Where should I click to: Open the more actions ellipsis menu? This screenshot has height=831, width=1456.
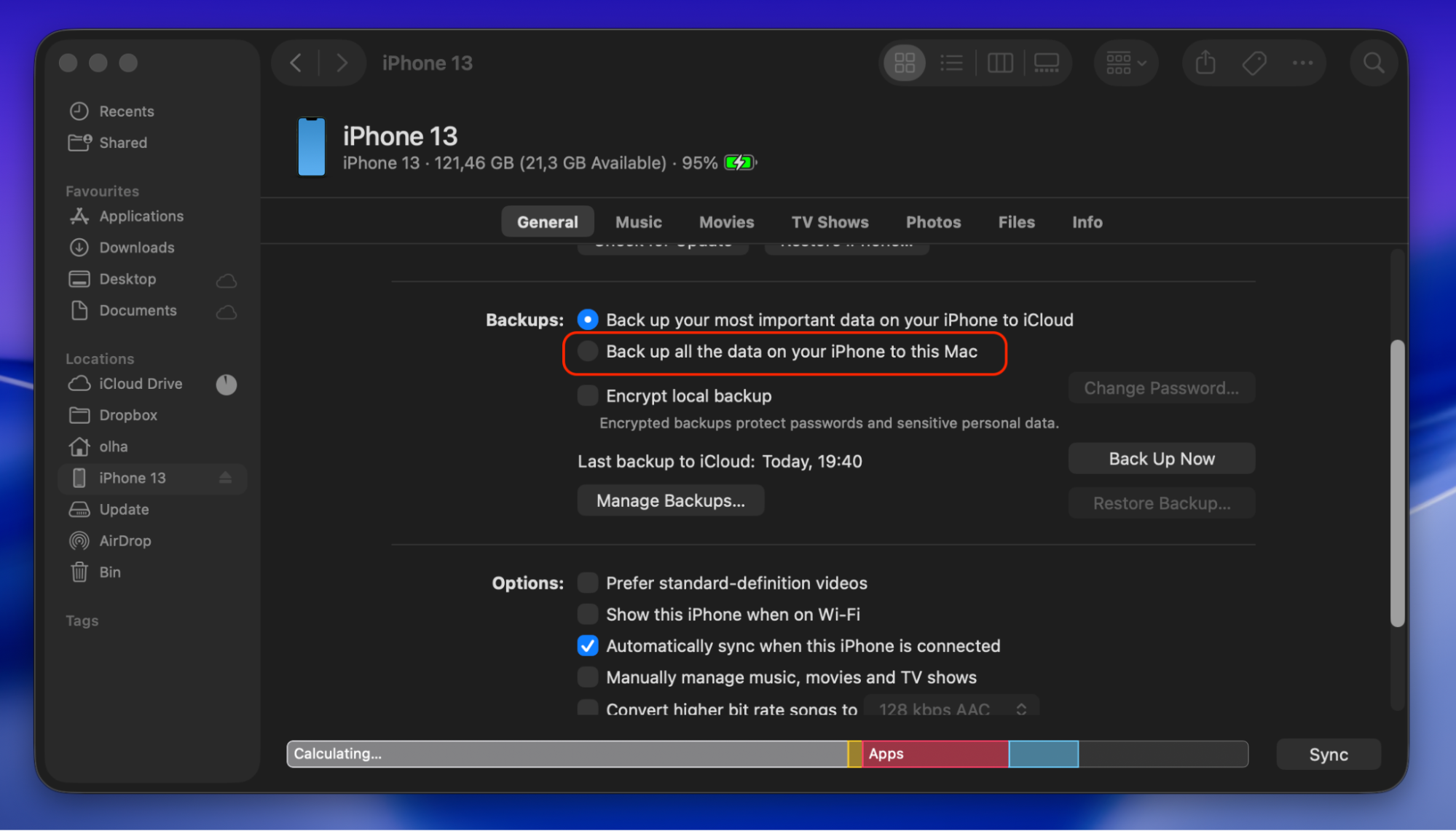1303,63
